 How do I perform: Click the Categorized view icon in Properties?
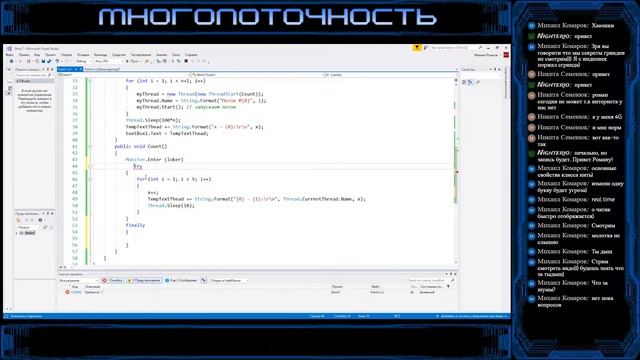coord(464,82)
